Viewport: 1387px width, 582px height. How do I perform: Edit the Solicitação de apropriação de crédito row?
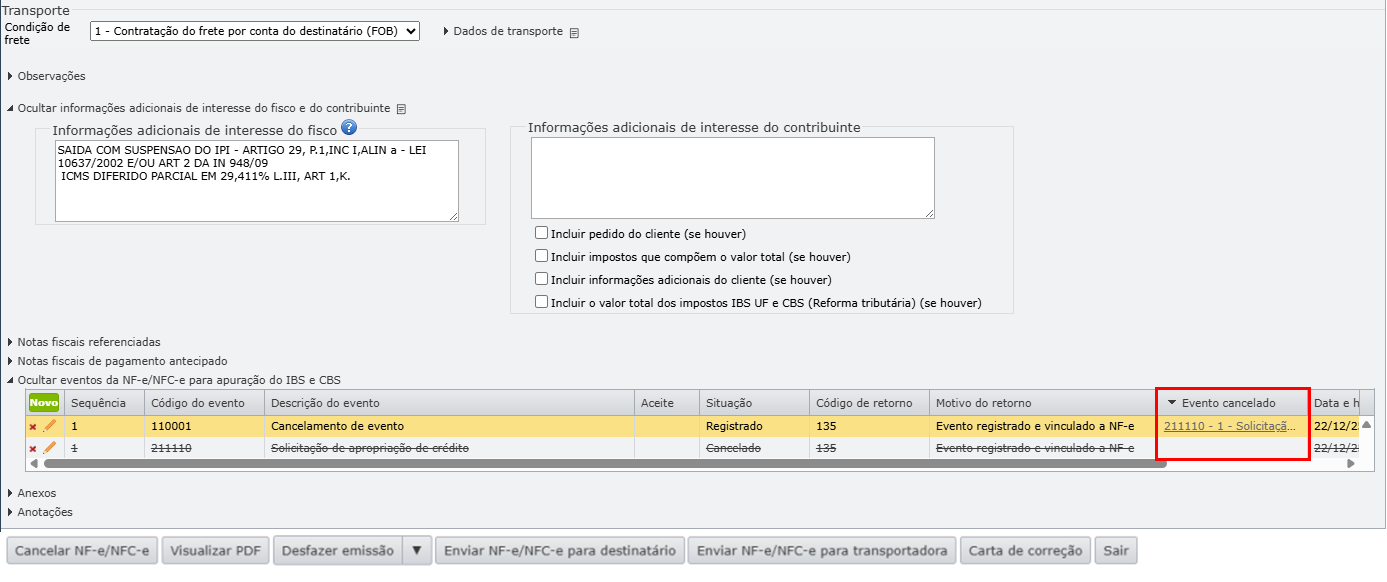click(x=49, y=448)
